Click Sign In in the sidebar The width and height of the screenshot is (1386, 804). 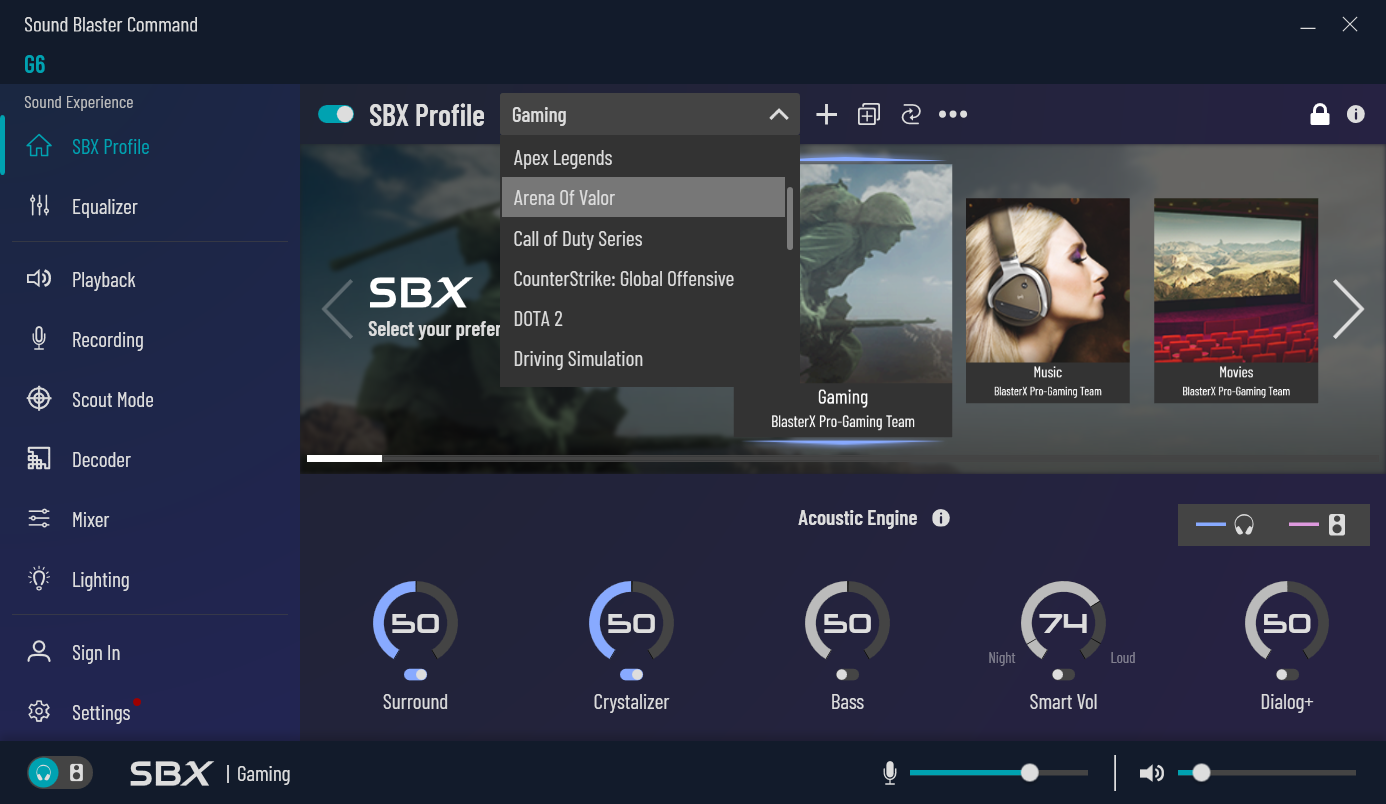95,653
